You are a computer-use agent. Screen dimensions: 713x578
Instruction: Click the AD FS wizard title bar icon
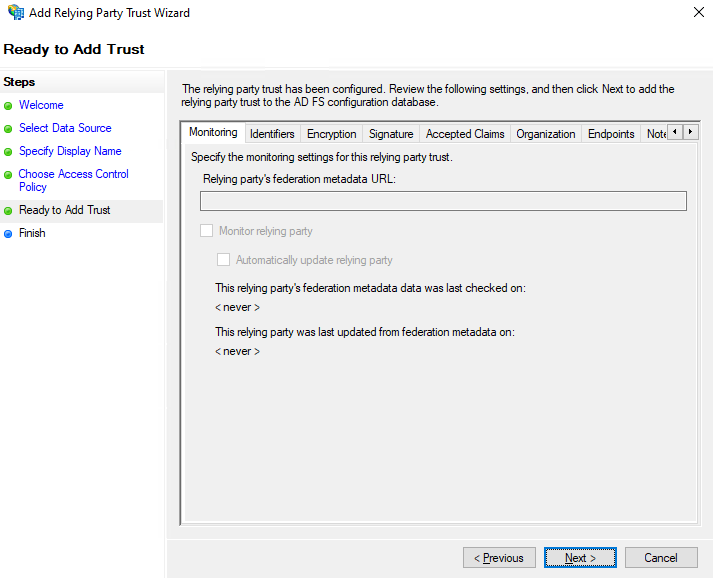(15, 13)
